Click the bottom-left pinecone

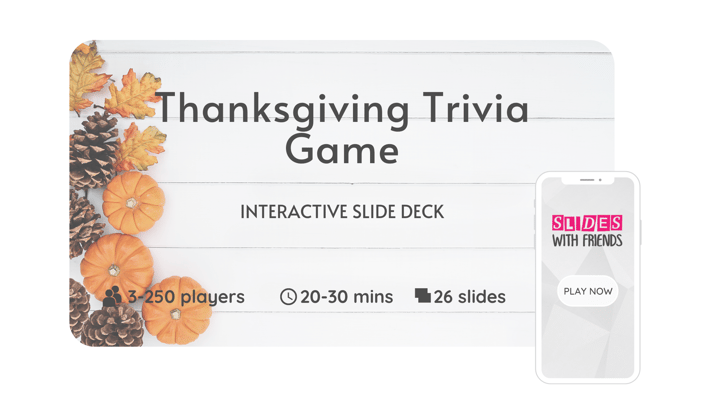point(113,327)
